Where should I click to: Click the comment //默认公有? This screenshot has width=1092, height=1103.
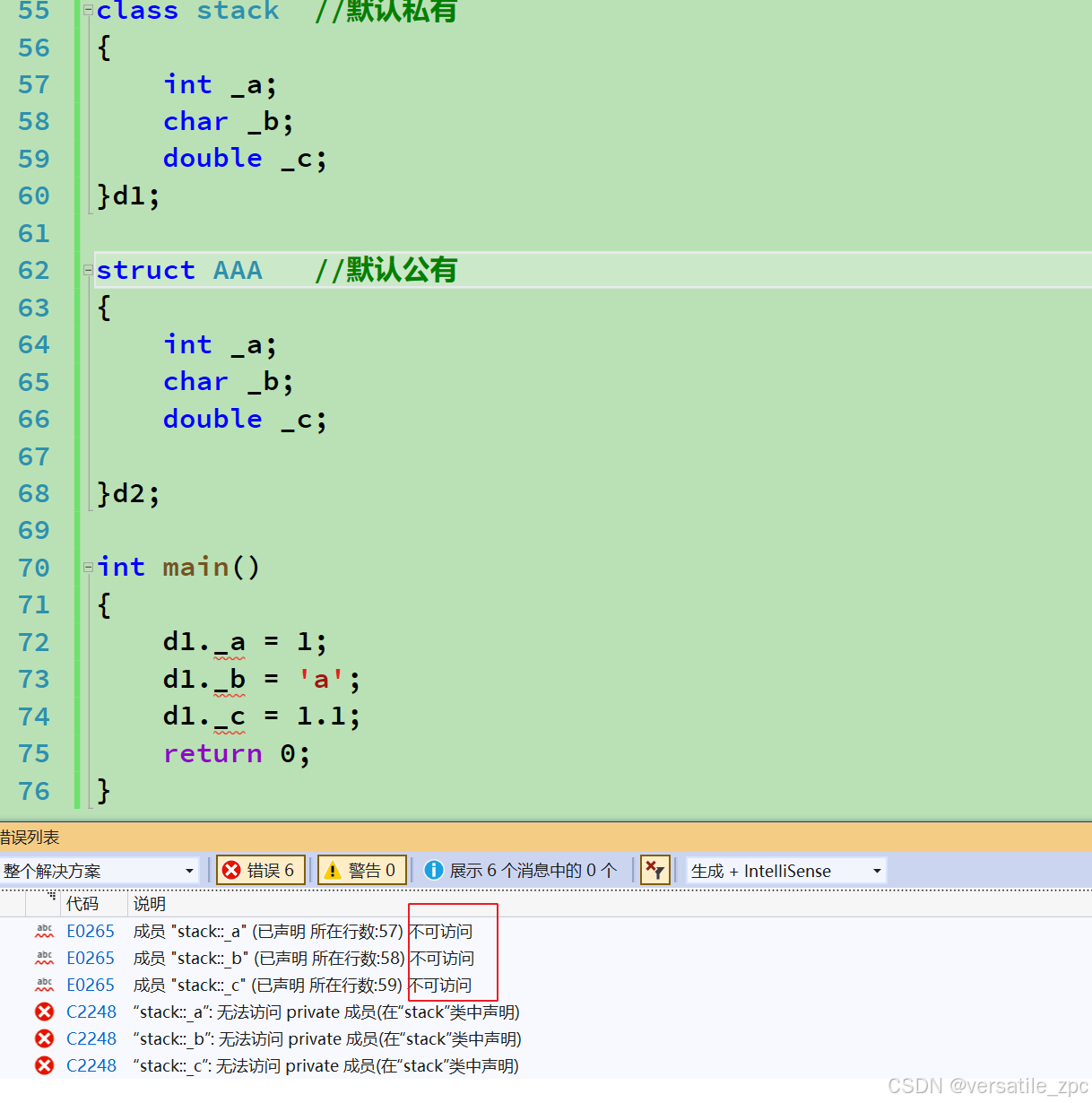386,270
